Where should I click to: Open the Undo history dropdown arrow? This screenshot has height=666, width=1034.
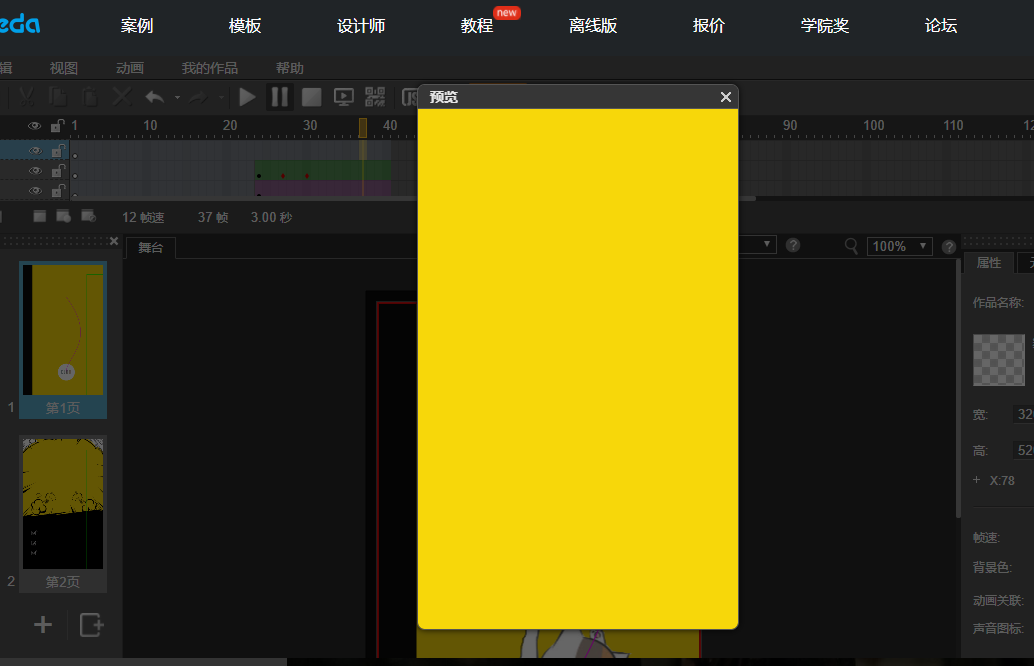[177, 98]
